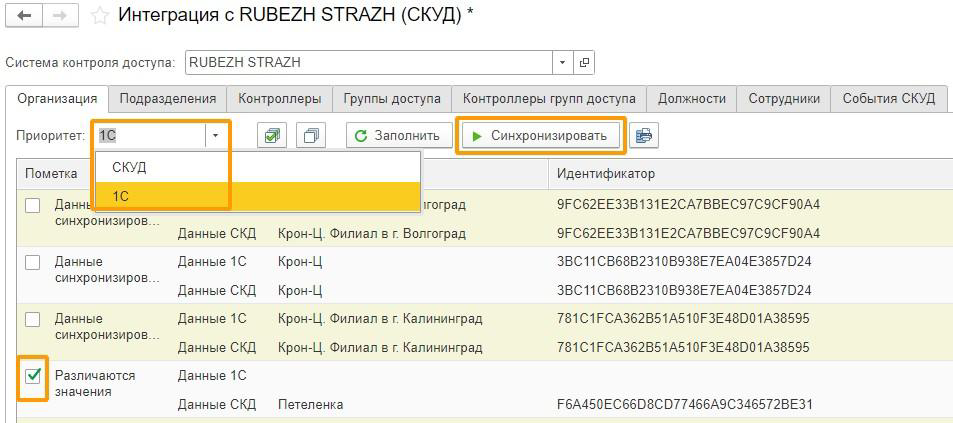
Task: Click the check all rows icon
Action: [270, 136]
